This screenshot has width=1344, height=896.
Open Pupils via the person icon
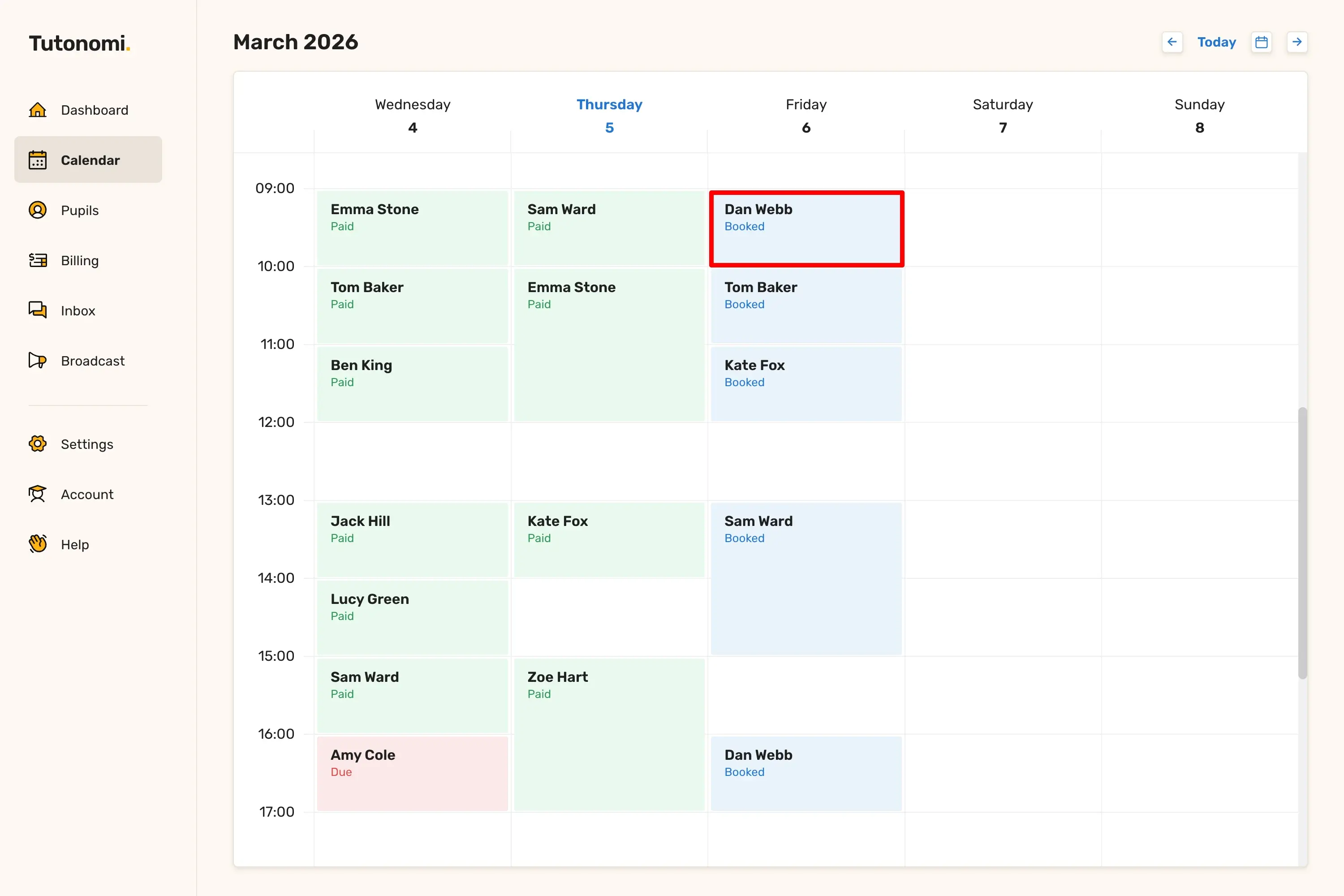pyautogui.click(x=38, y=210)
